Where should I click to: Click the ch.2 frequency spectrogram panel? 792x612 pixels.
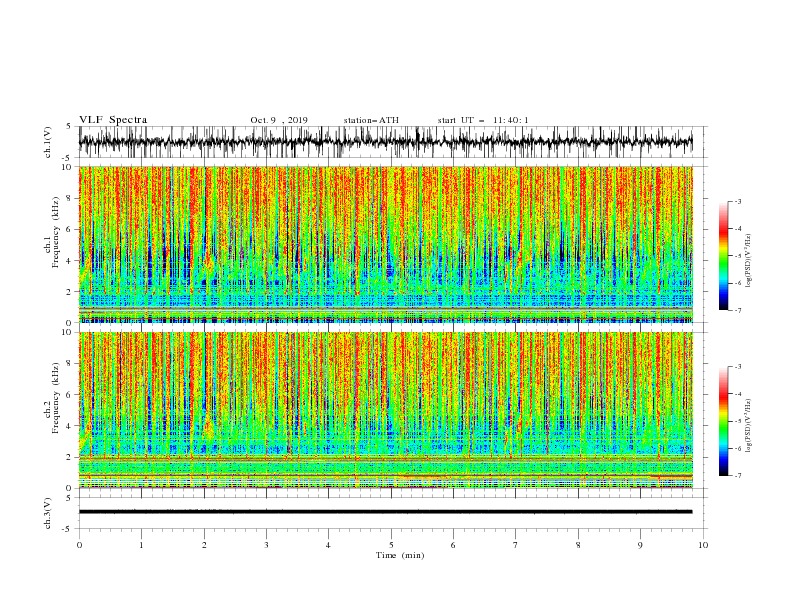point(385,410)
